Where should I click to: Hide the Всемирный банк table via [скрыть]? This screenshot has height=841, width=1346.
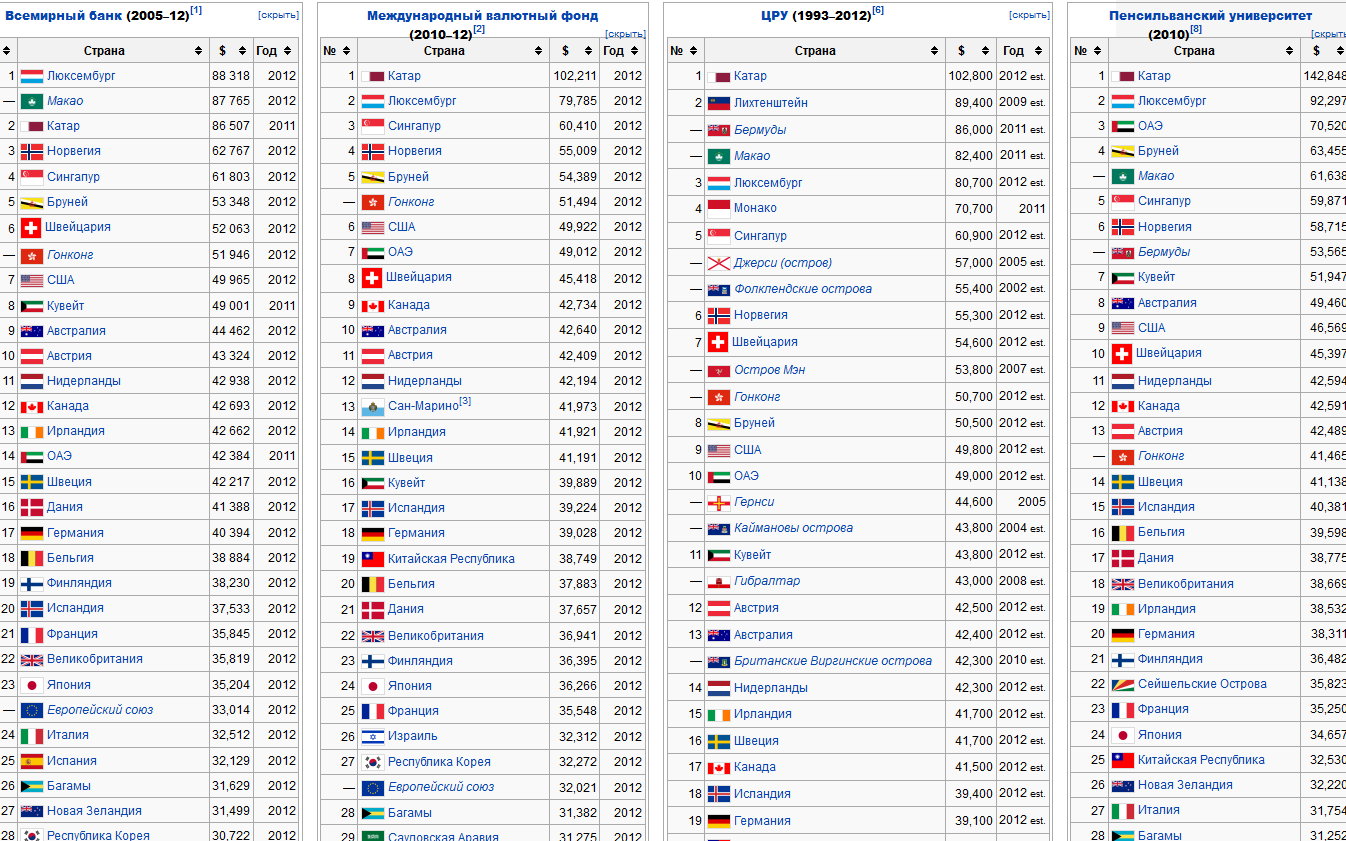(x=278, y=15)
